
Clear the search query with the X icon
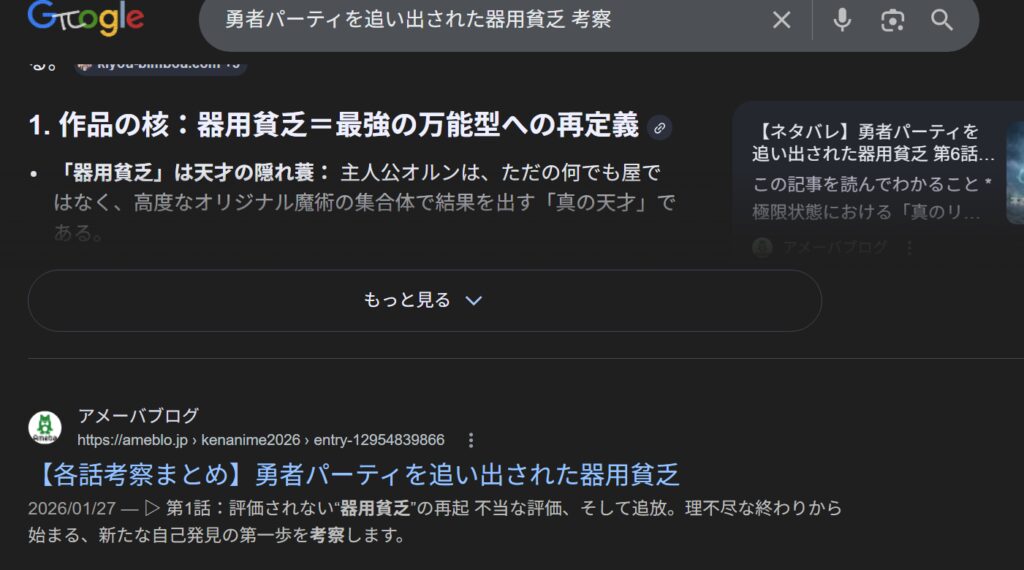click(781, 20)
